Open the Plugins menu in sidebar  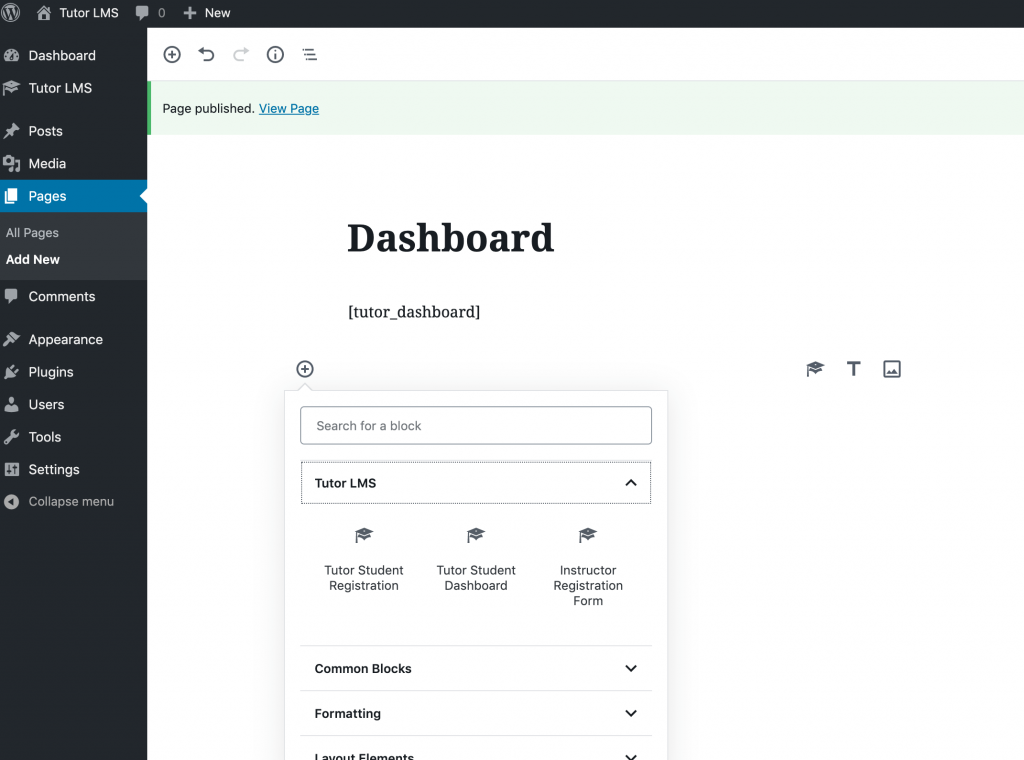51,372
